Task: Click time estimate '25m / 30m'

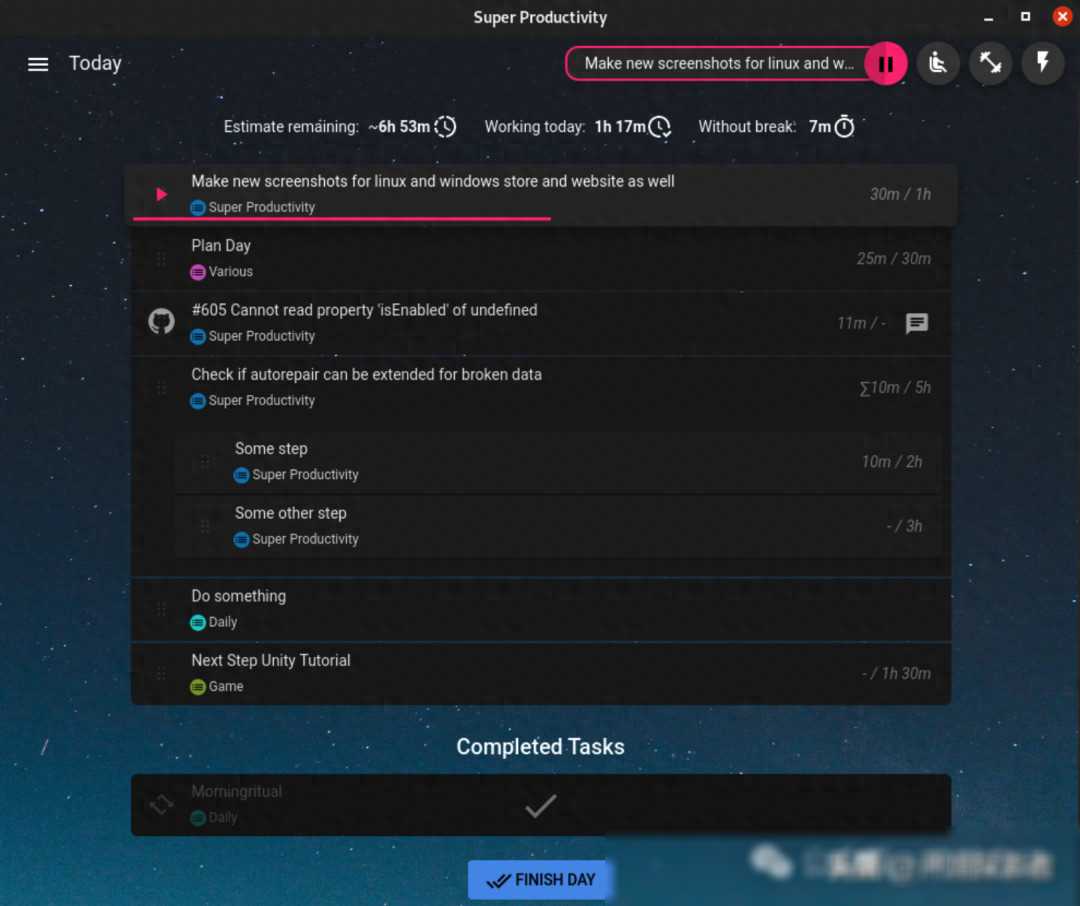Action: [893, 259]
